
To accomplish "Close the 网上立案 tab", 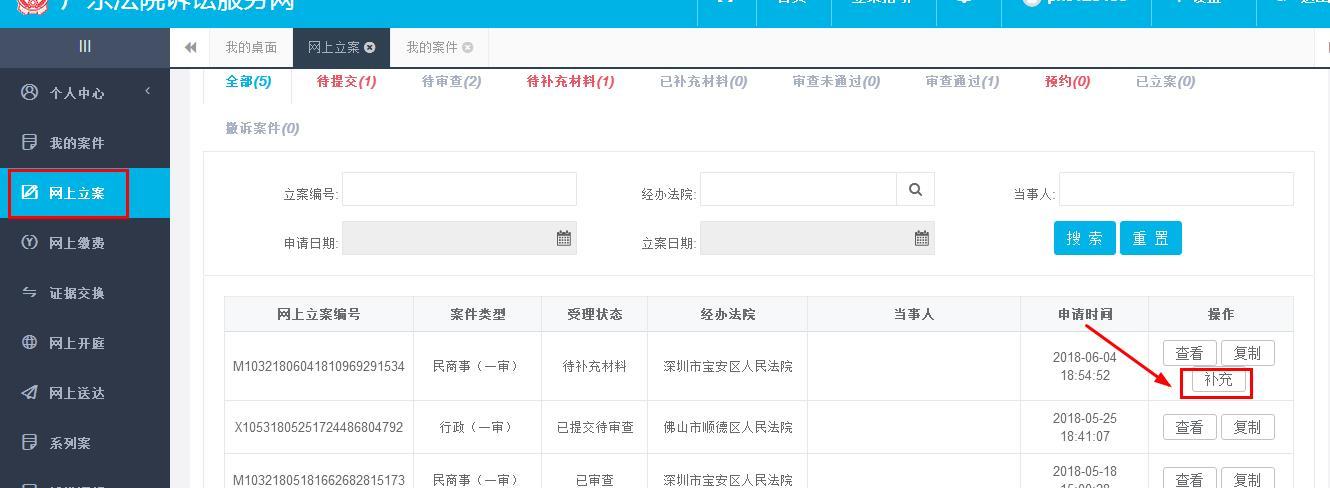I will click(370, 47).
